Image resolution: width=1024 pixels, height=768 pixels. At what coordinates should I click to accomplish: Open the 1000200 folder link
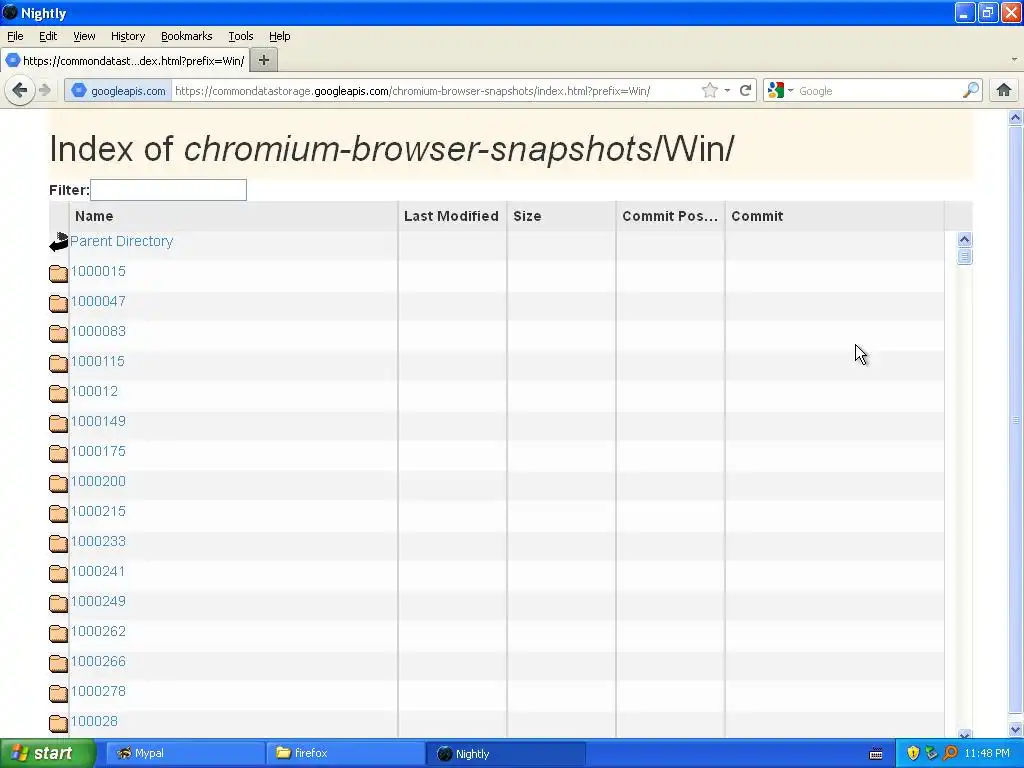pos(98,481)
